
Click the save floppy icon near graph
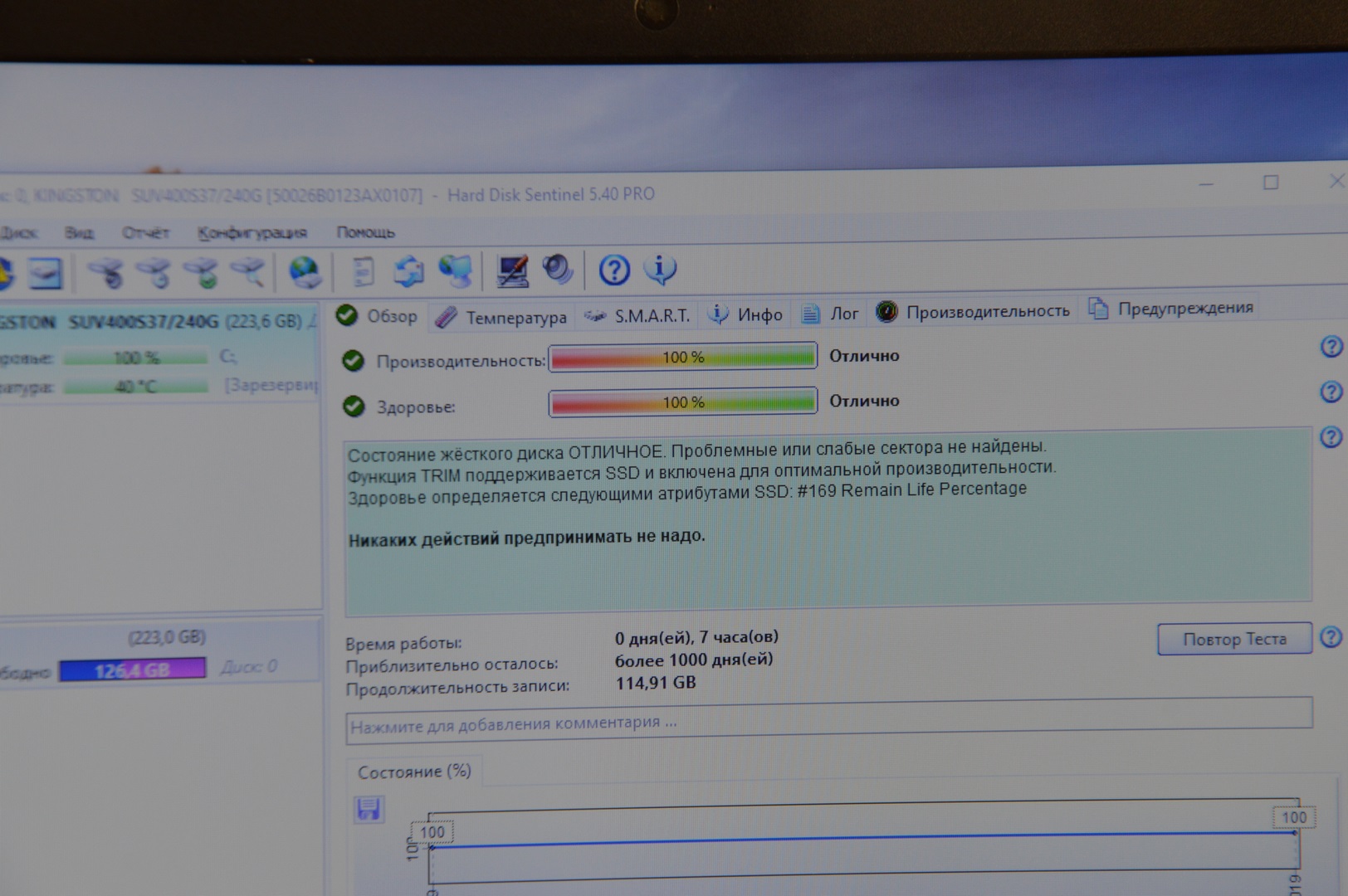[x=369, y=809]
